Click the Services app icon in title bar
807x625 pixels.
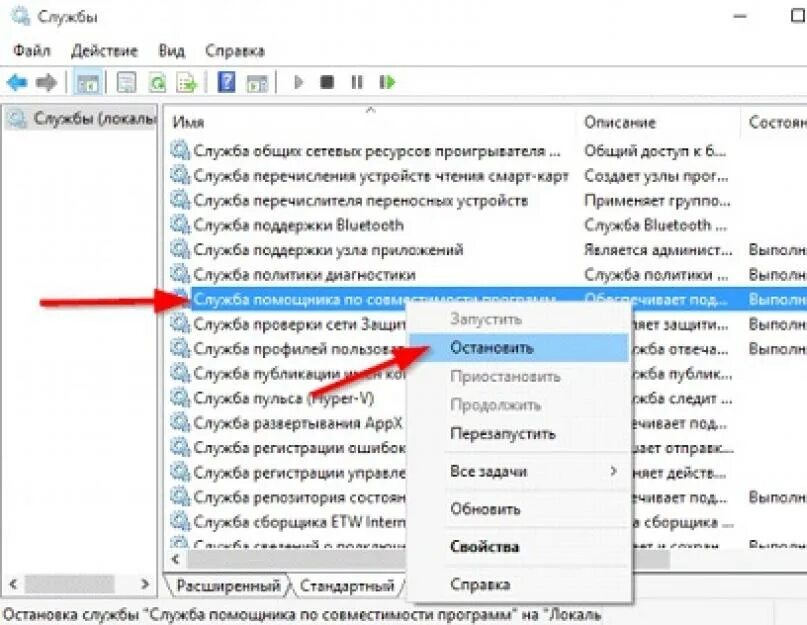pos(20,16)
